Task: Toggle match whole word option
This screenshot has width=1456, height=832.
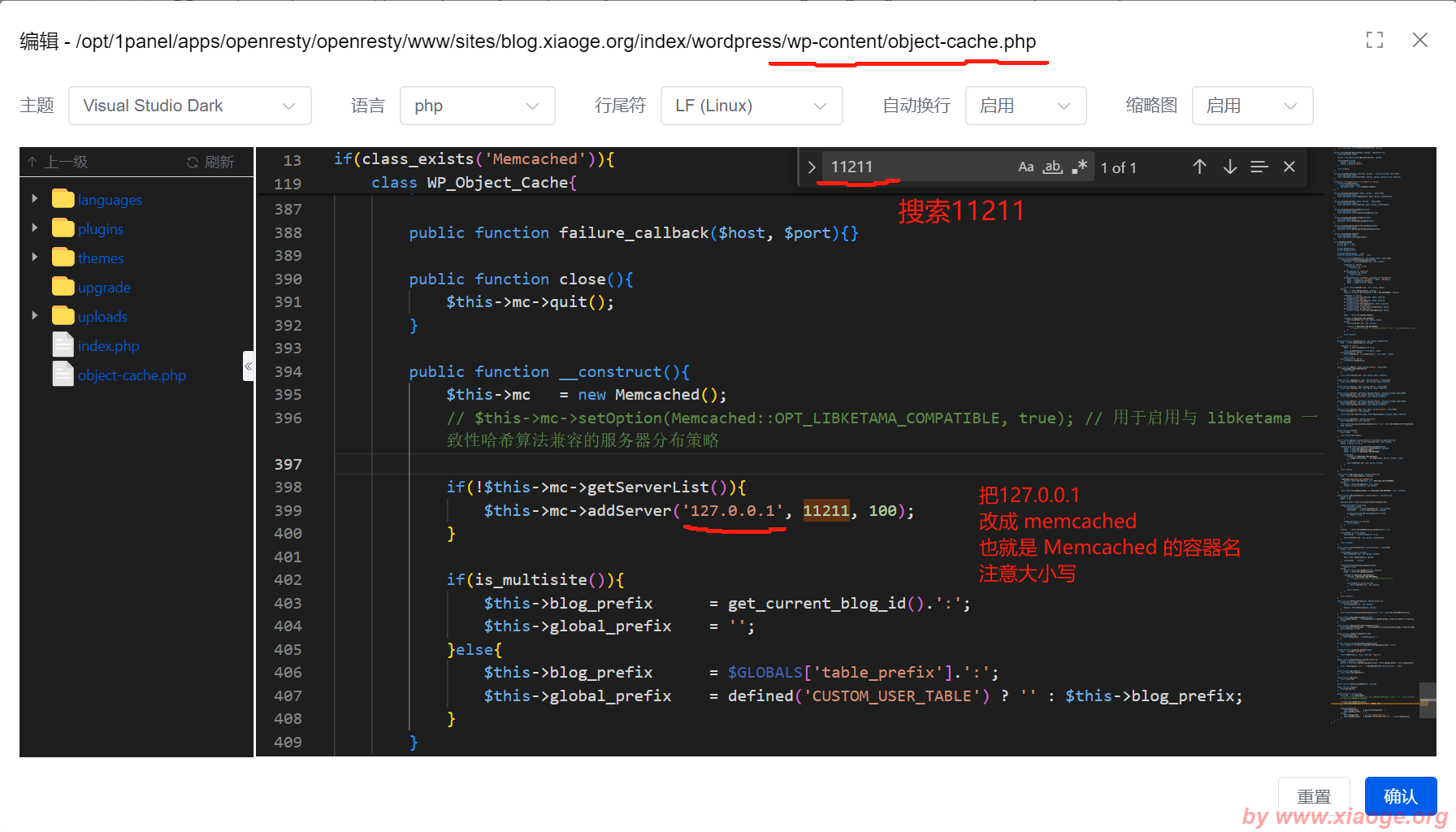Action: tap(1052, 167)
